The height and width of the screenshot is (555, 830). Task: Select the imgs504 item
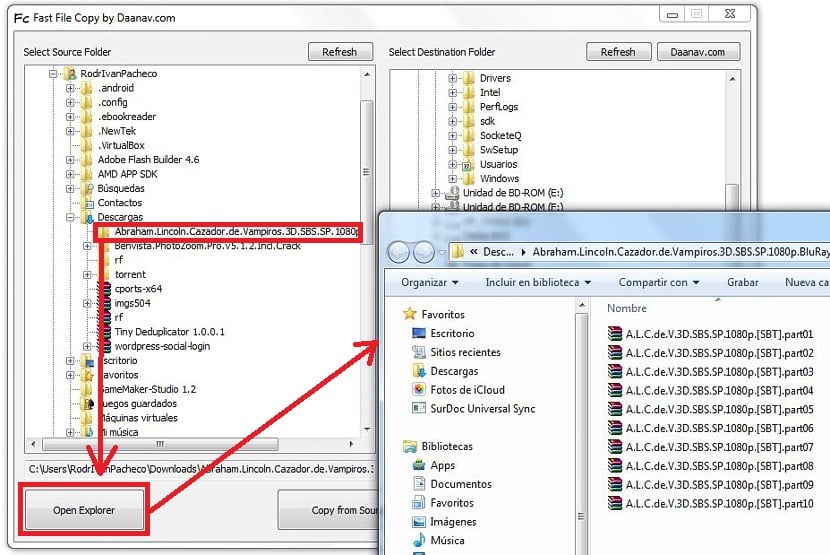click(x=132, y=303)
